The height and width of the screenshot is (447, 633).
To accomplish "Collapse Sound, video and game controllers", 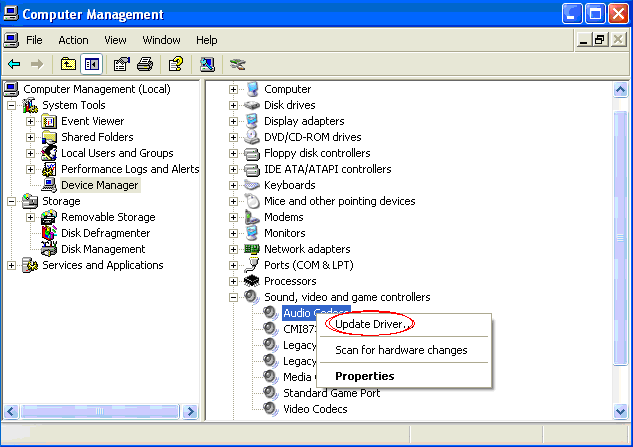I will (x=233, y=297).
